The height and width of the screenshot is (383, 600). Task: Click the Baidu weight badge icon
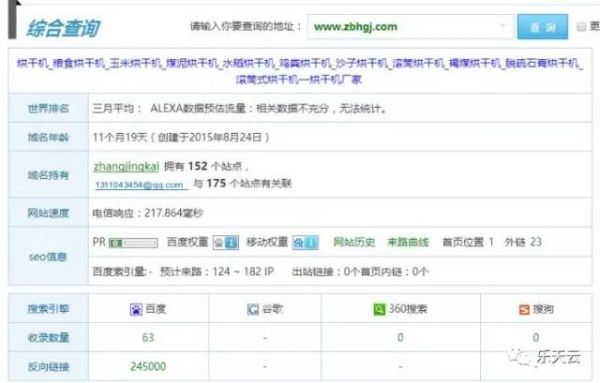pos(226,242)
